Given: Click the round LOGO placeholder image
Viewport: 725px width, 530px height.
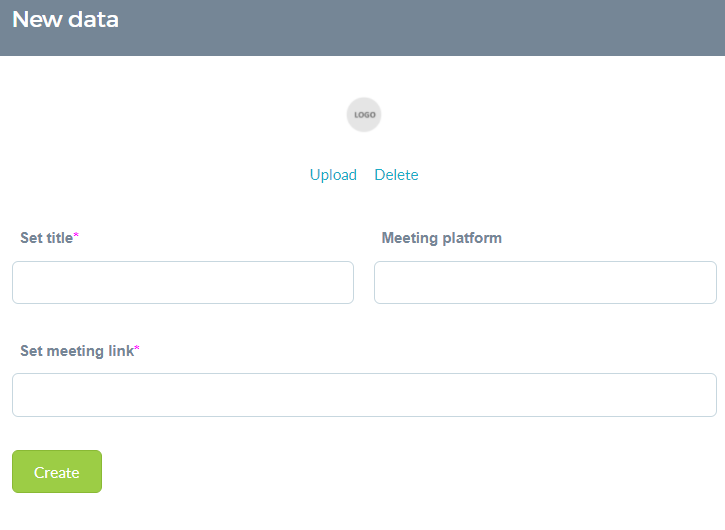Looking at the screenshot, I should click(x=364, y=115).
